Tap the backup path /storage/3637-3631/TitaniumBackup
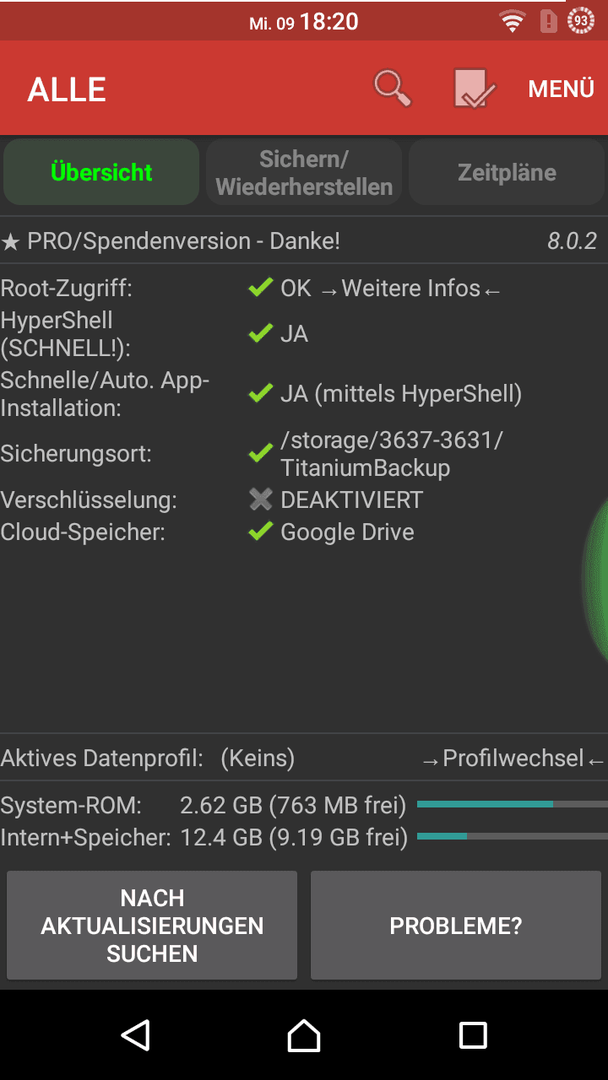Viewport: 608px width, 1080px height. pyautogui.click(x=391, y=454)
